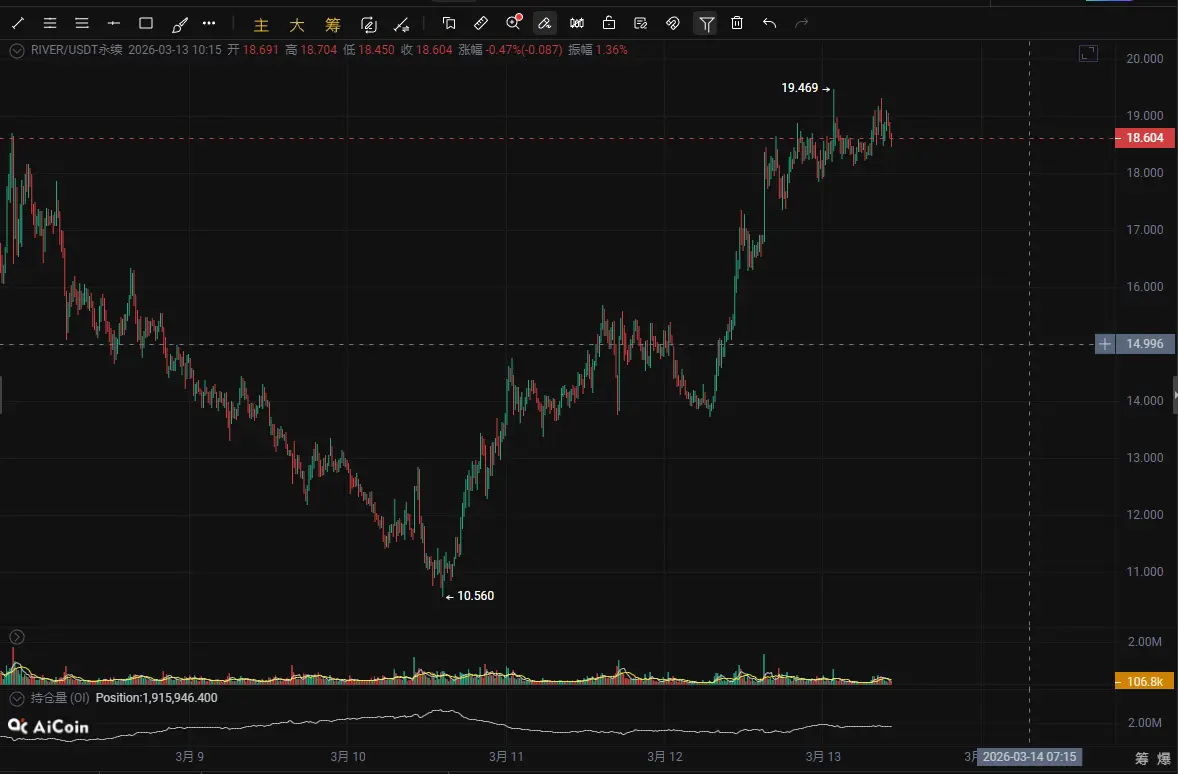1178x774 pixels.
Task: Click the auto-draw refresh pen icon
Action: pos(368,25)
